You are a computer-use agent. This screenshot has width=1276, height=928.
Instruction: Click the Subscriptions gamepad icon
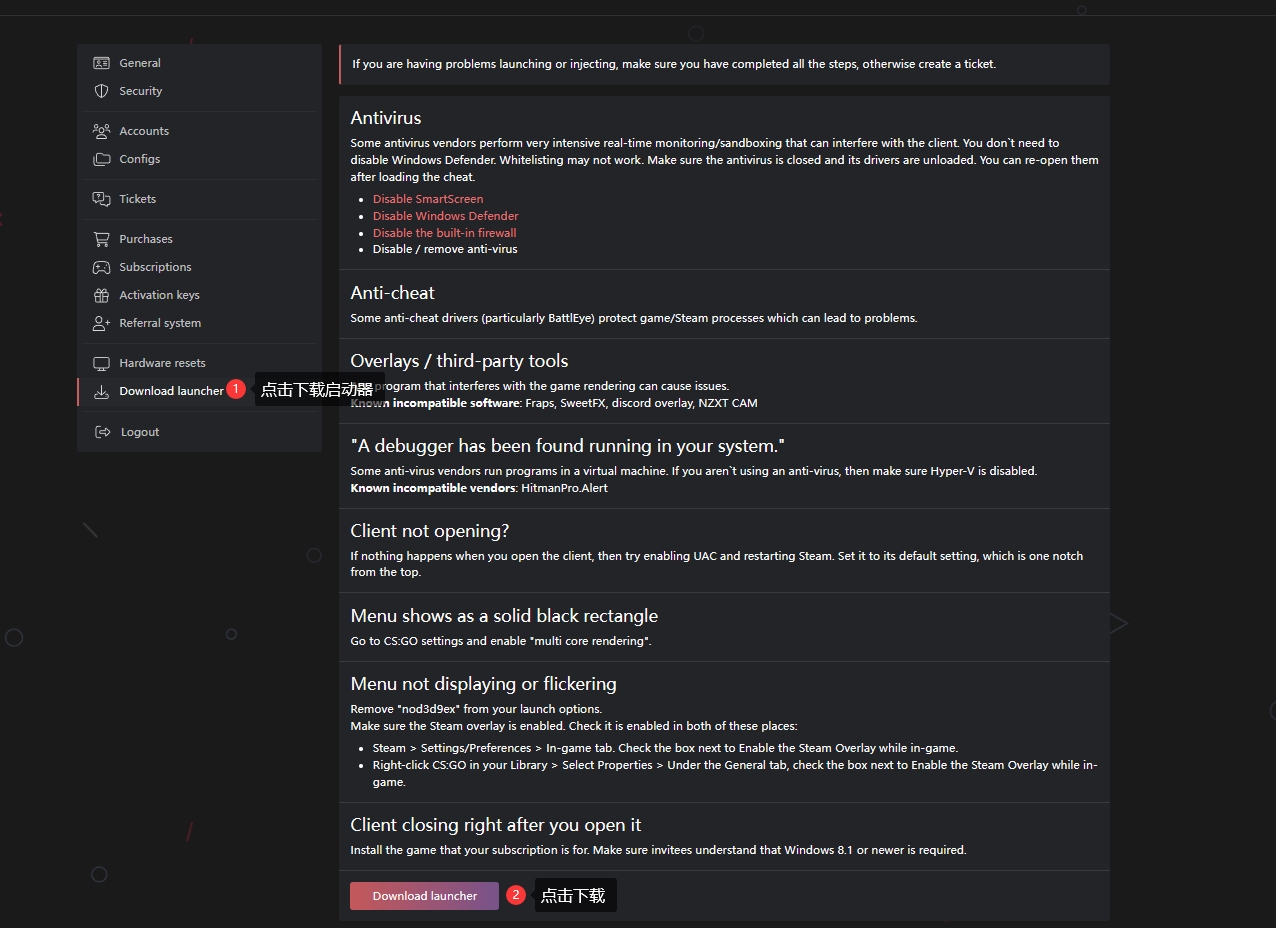(x=101, y=267)
